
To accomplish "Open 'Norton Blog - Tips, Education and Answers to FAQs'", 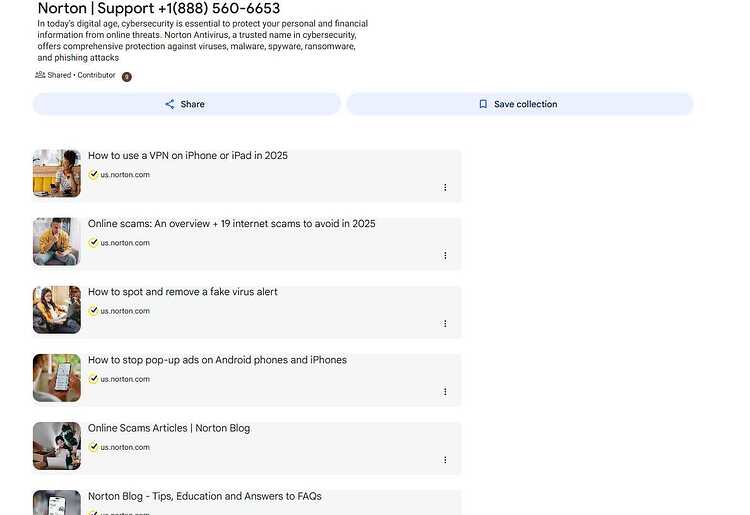I will click(x=204, y=496).
